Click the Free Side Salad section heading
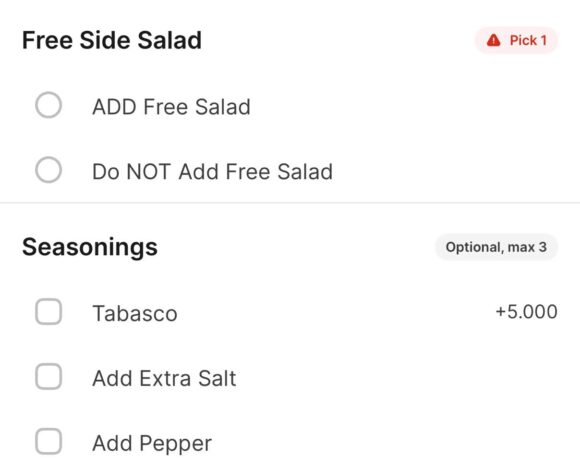The width and height of the screenshot is (580, 471). coord(112,40)
